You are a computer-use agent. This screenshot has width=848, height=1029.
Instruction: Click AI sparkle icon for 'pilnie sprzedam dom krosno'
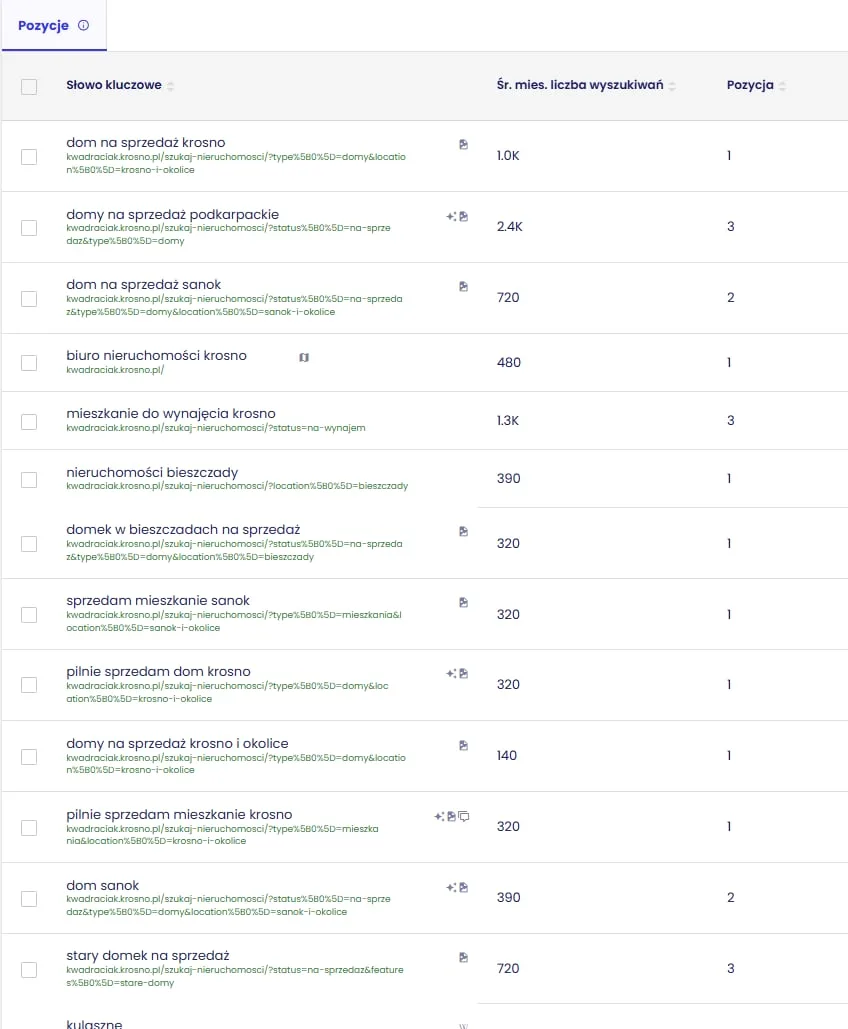[x=451, y=673]
